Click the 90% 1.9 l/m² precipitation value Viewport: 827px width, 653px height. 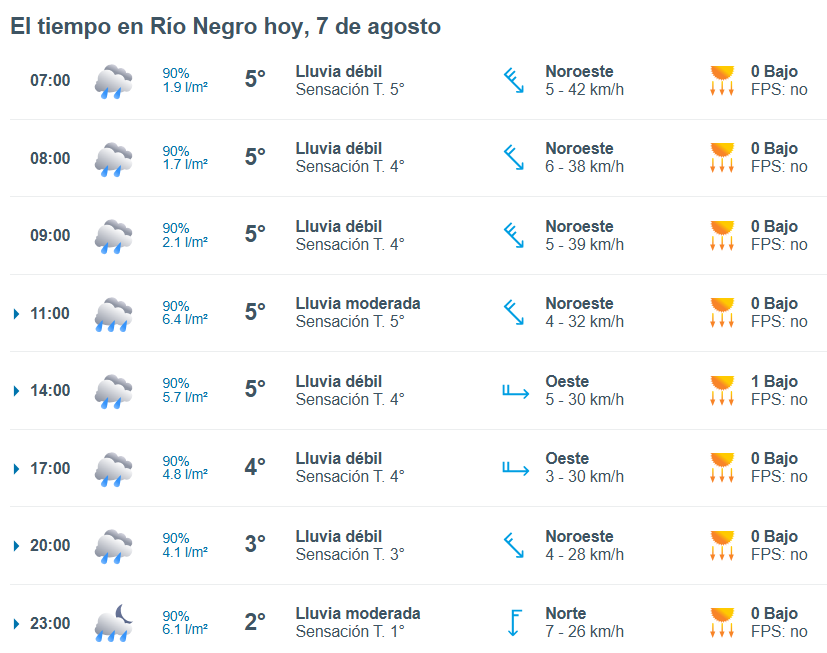[185, 80]
